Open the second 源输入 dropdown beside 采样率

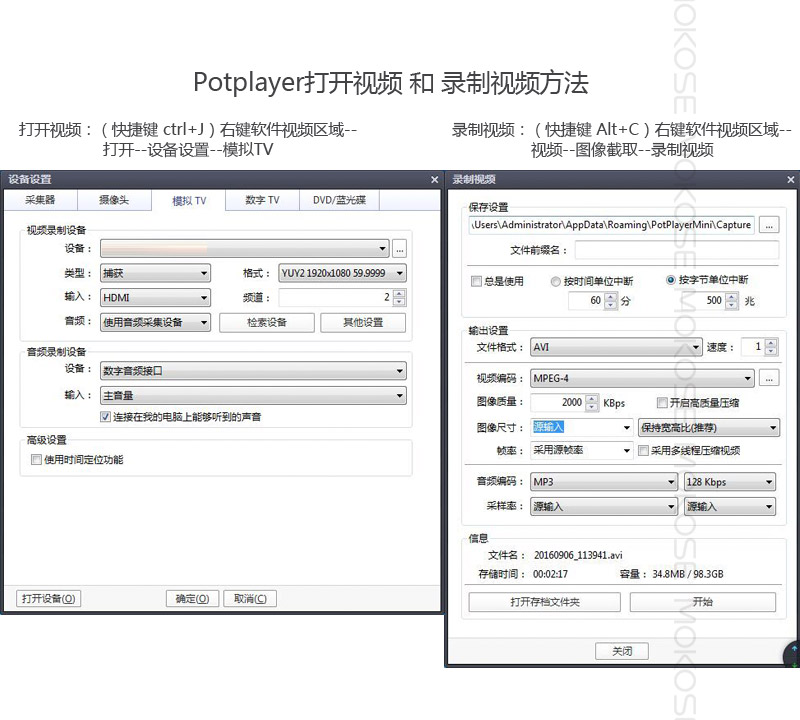pos(730,506)
